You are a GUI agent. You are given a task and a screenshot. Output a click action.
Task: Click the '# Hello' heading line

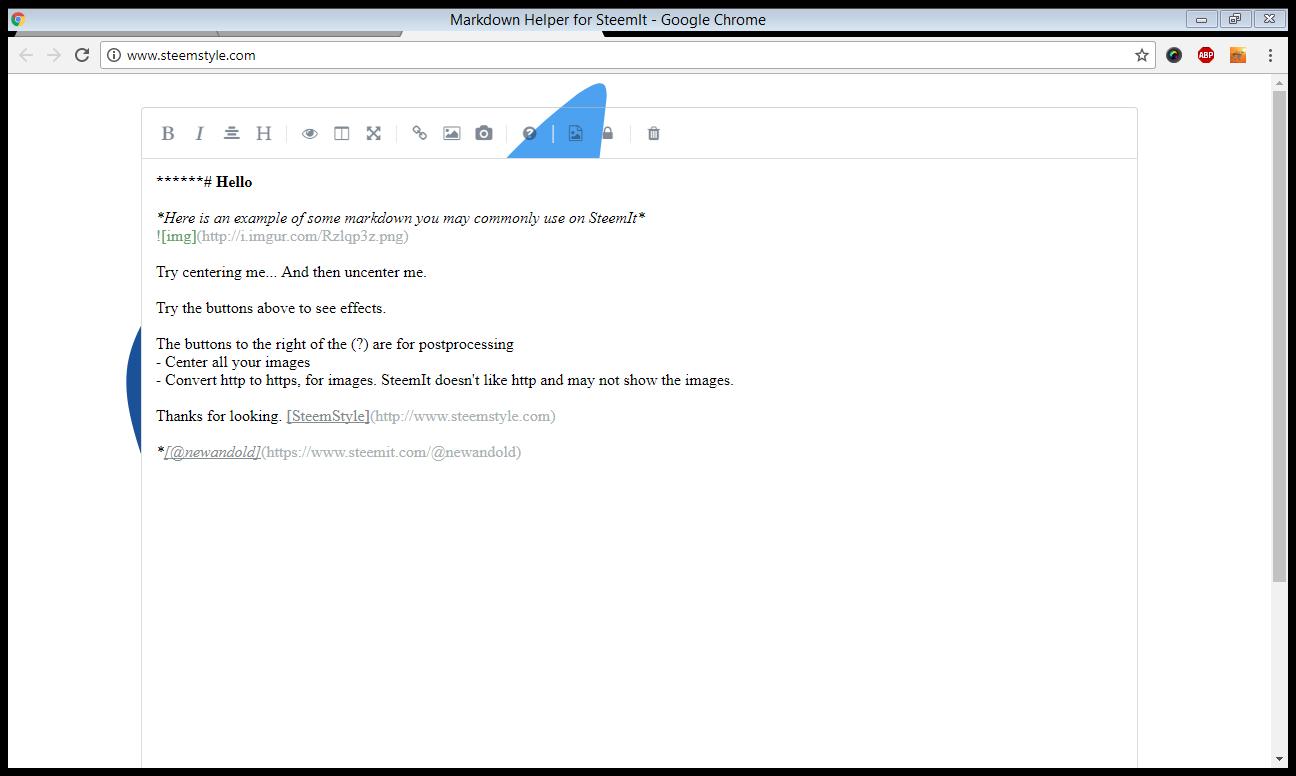[205, 182]
